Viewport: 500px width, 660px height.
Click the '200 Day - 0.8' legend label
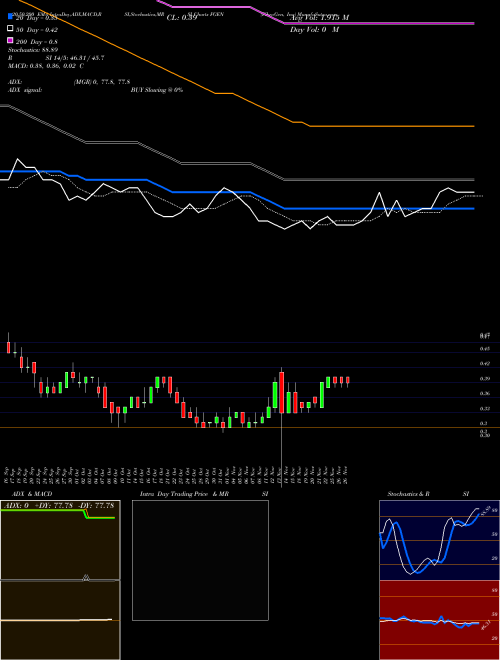click(x=37, y=42)
